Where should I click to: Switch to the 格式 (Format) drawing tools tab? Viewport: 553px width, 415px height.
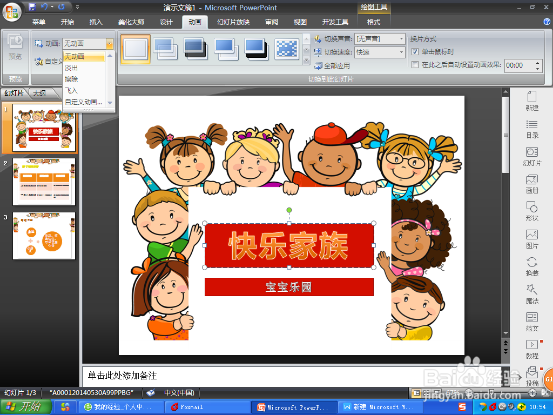[373, 22]
